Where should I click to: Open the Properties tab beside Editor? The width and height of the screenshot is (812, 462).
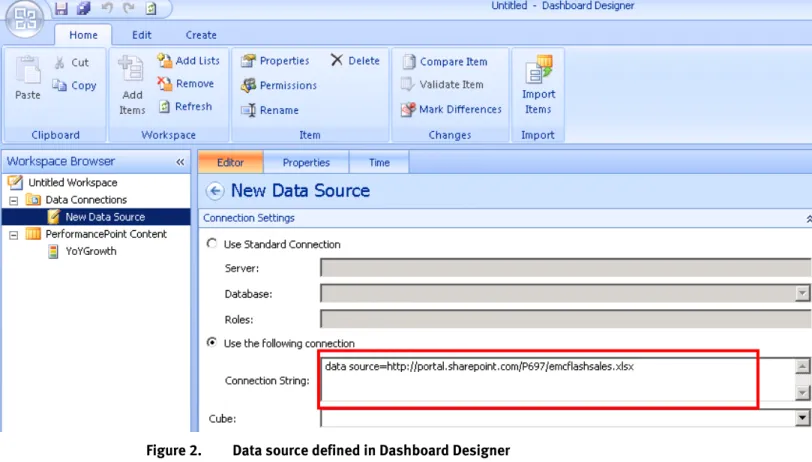click(306, 162)
